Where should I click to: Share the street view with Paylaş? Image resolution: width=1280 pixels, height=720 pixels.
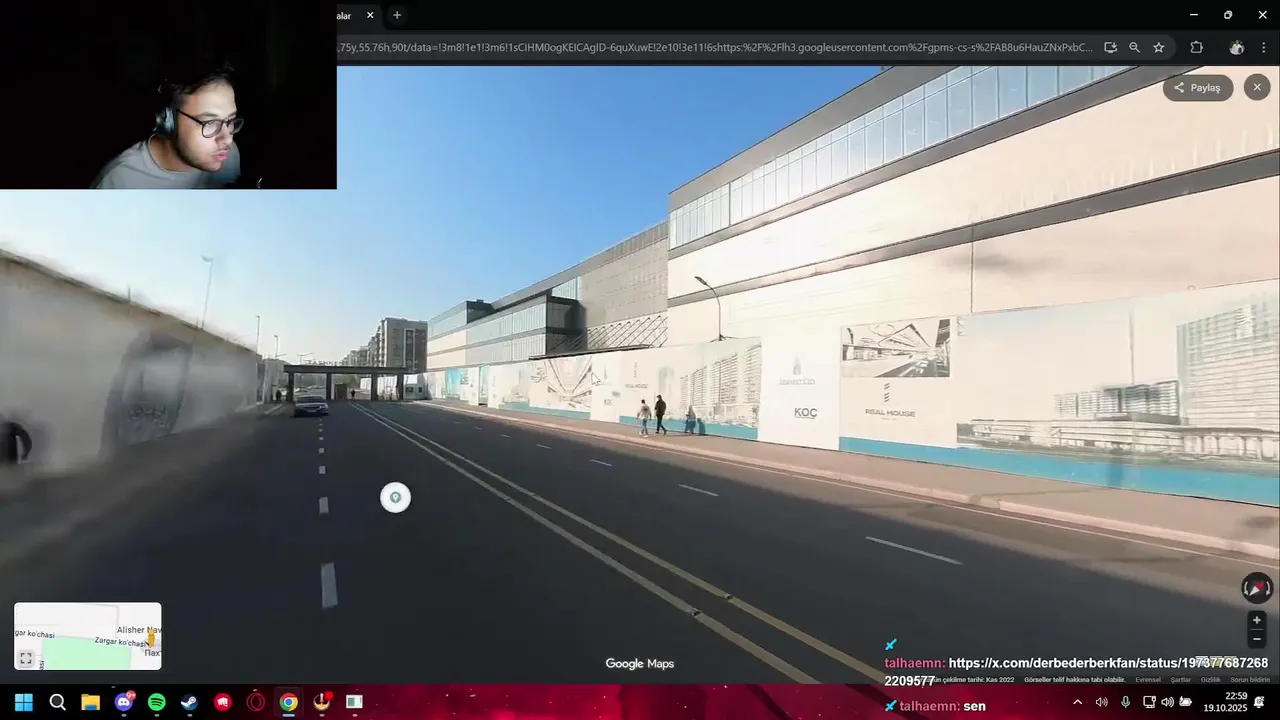(1197, 88)
